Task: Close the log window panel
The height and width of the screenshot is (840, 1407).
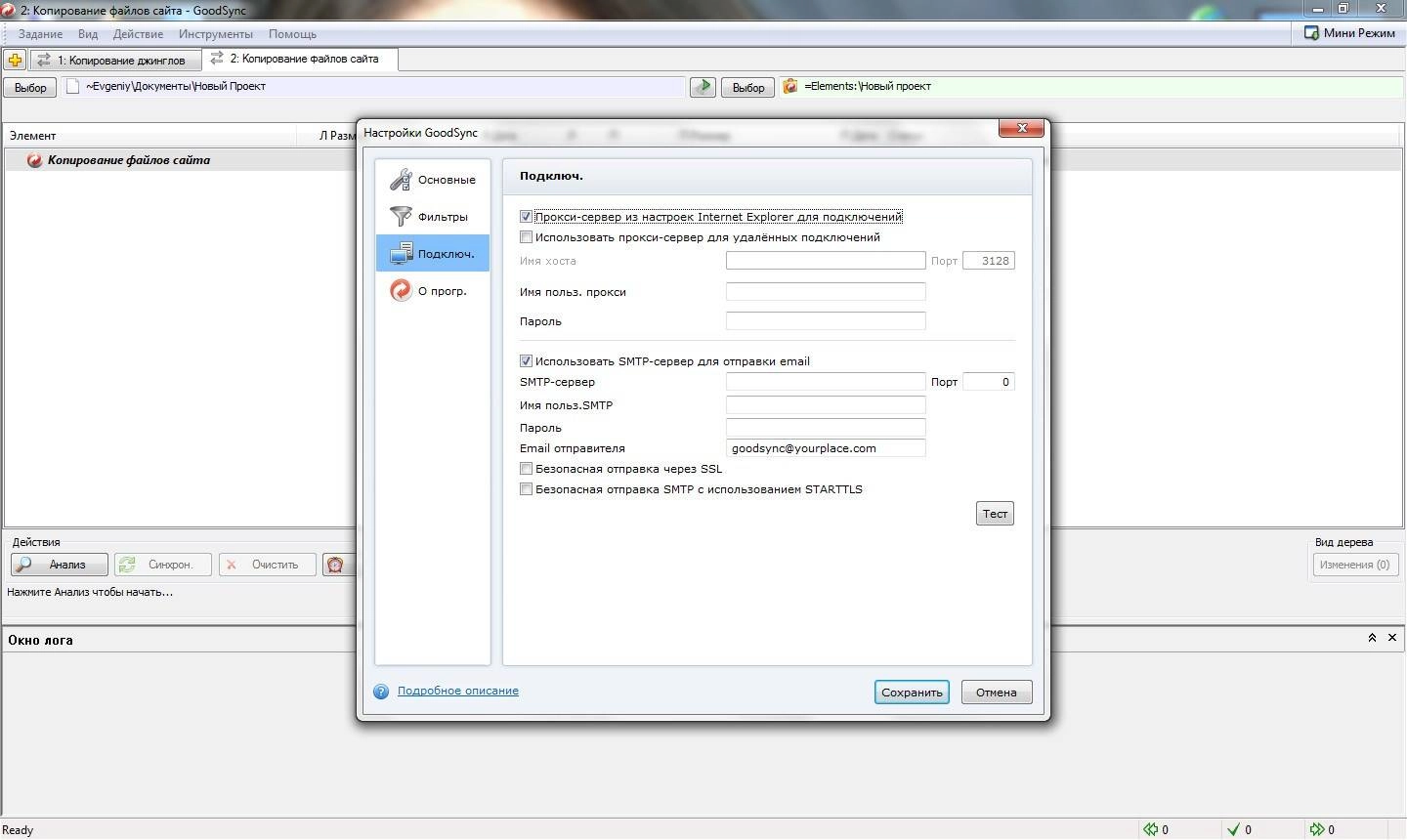Action: (1392, 638)
